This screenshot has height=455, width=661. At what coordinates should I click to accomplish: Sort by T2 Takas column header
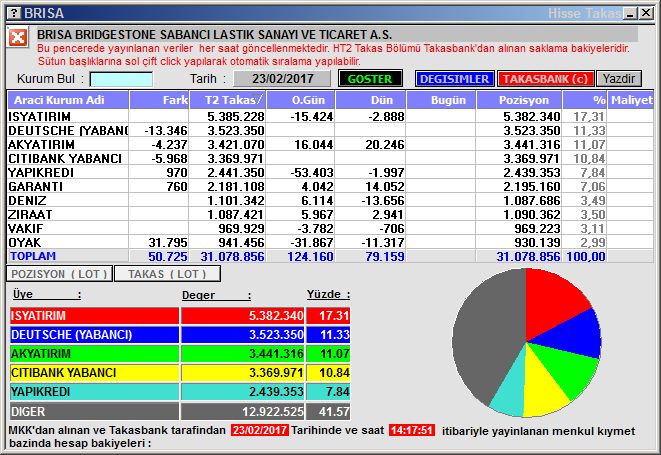[228, 100]
